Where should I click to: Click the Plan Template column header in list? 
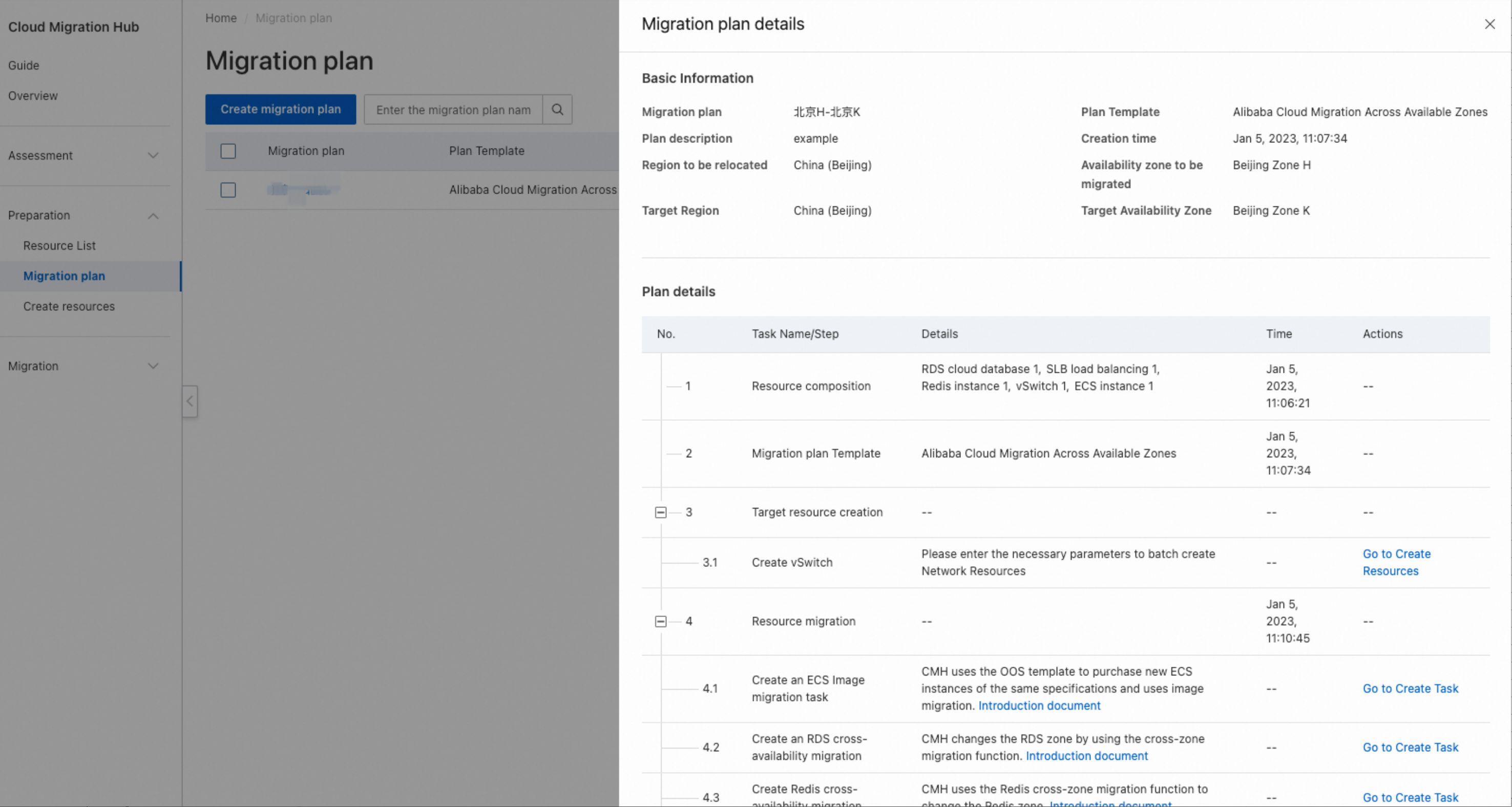(x=487, y=151)
